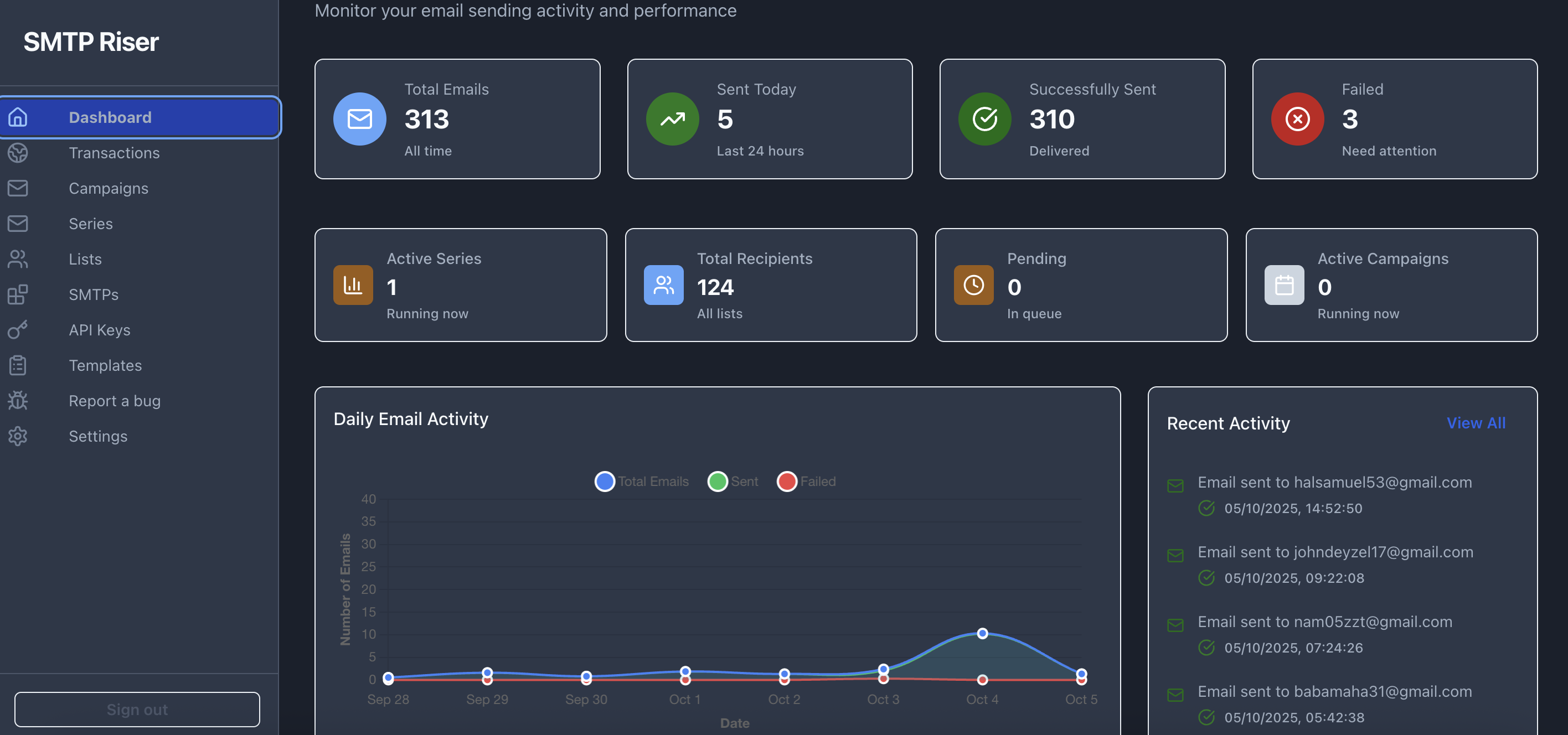1568x735 pixels.
Task: Click the SMTPs blocks icon
Action: click(18, 294)
